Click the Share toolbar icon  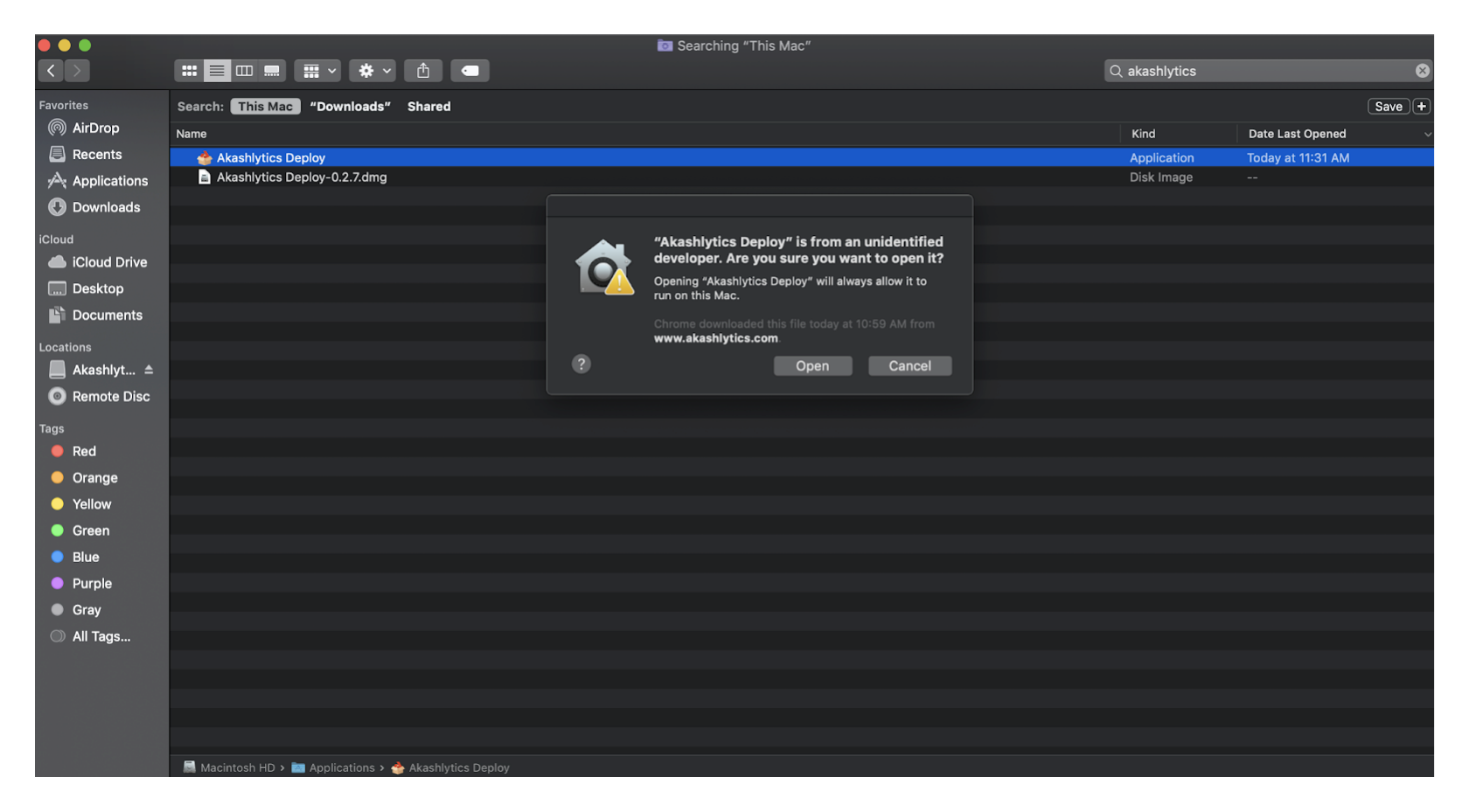[x=423, y=71]
